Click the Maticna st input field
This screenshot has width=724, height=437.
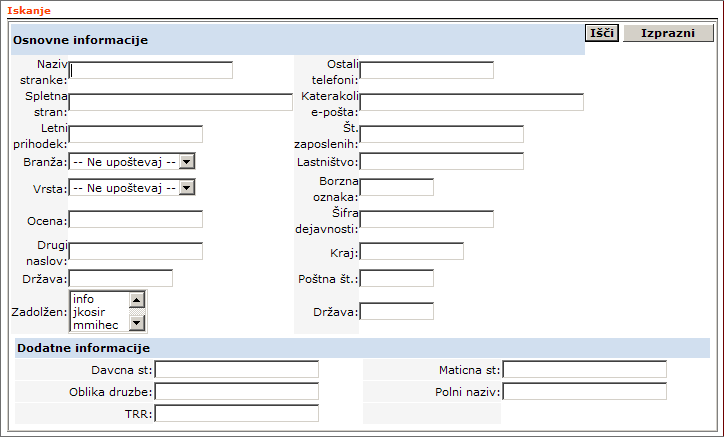coord(585,370)
